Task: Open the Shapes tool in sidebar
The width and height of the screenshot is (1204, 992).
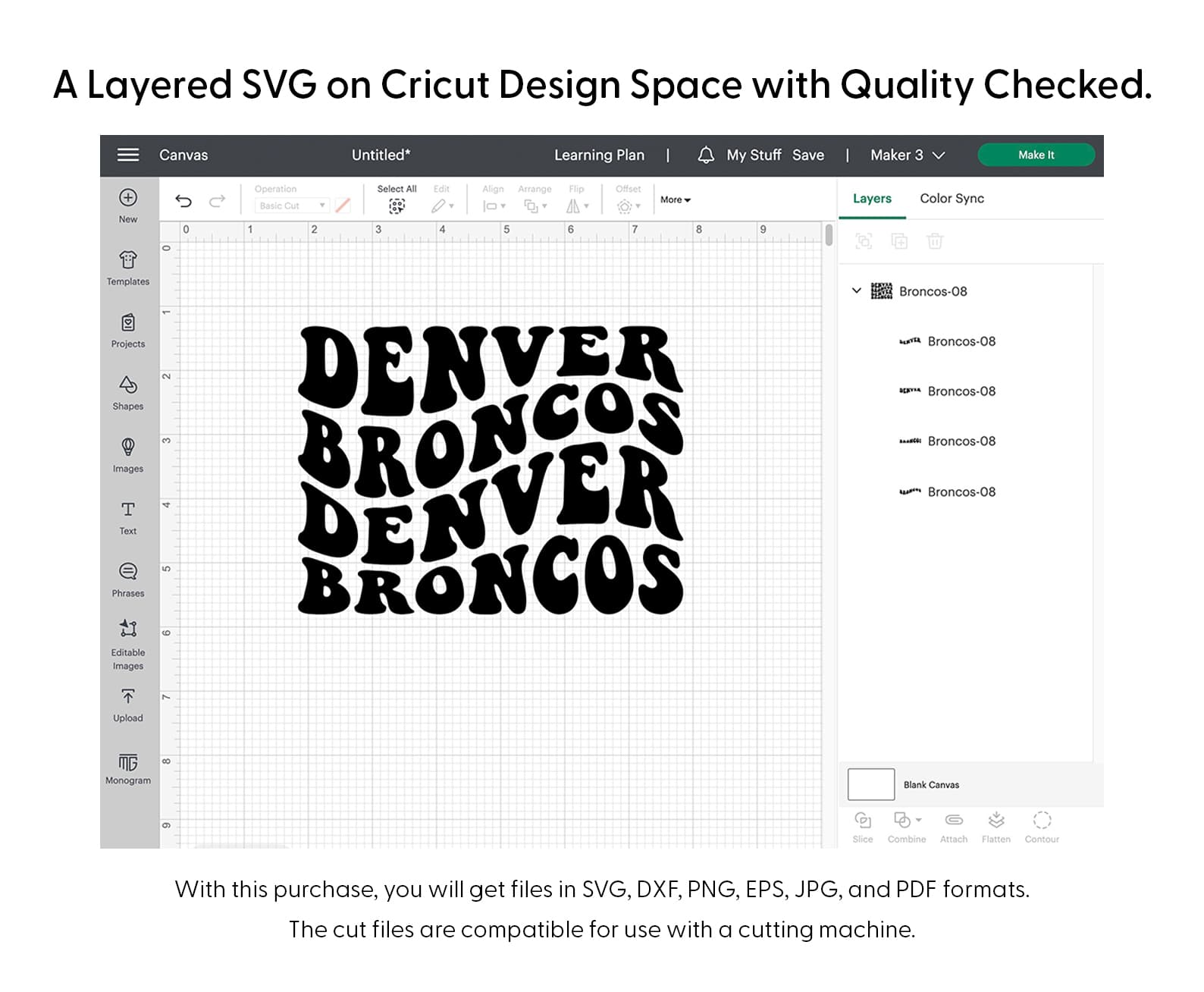Action: tap(128, 392)
